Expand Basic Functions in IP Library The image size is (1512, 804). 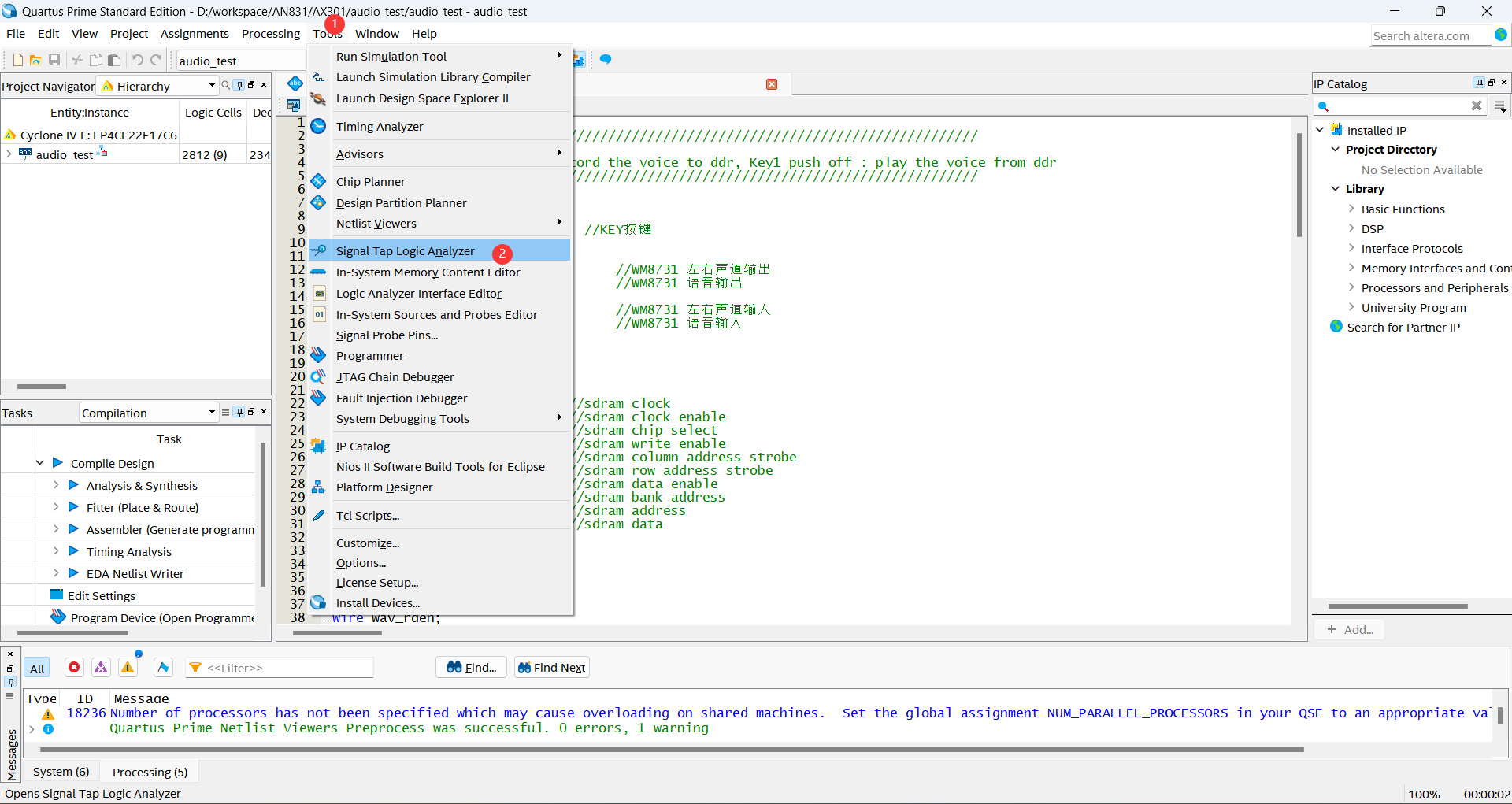click(1351, 209)
